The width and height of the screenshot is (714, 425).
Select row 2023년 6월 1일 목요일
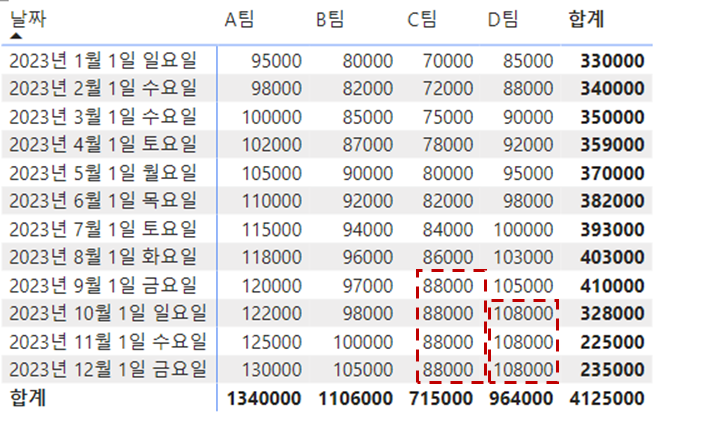(103, 201)
